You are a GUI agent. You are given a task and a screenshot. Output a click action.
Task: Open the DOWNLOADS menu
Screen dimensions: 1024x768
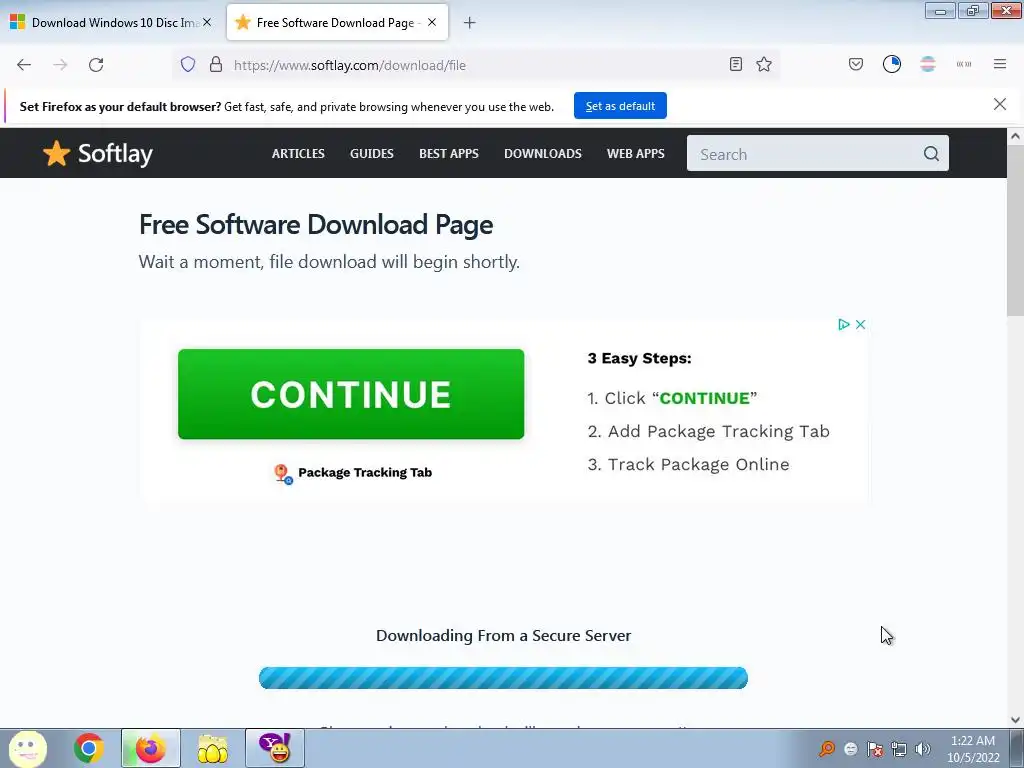(543, 153)
